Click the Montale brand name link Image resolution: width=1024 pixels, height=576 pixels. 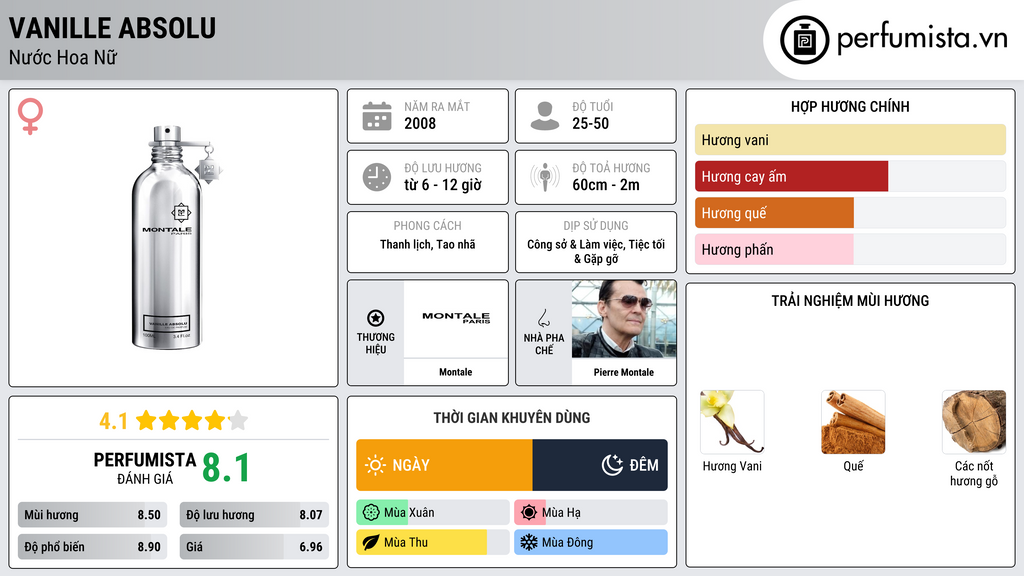pyautogui.click(x=455, y=372)
